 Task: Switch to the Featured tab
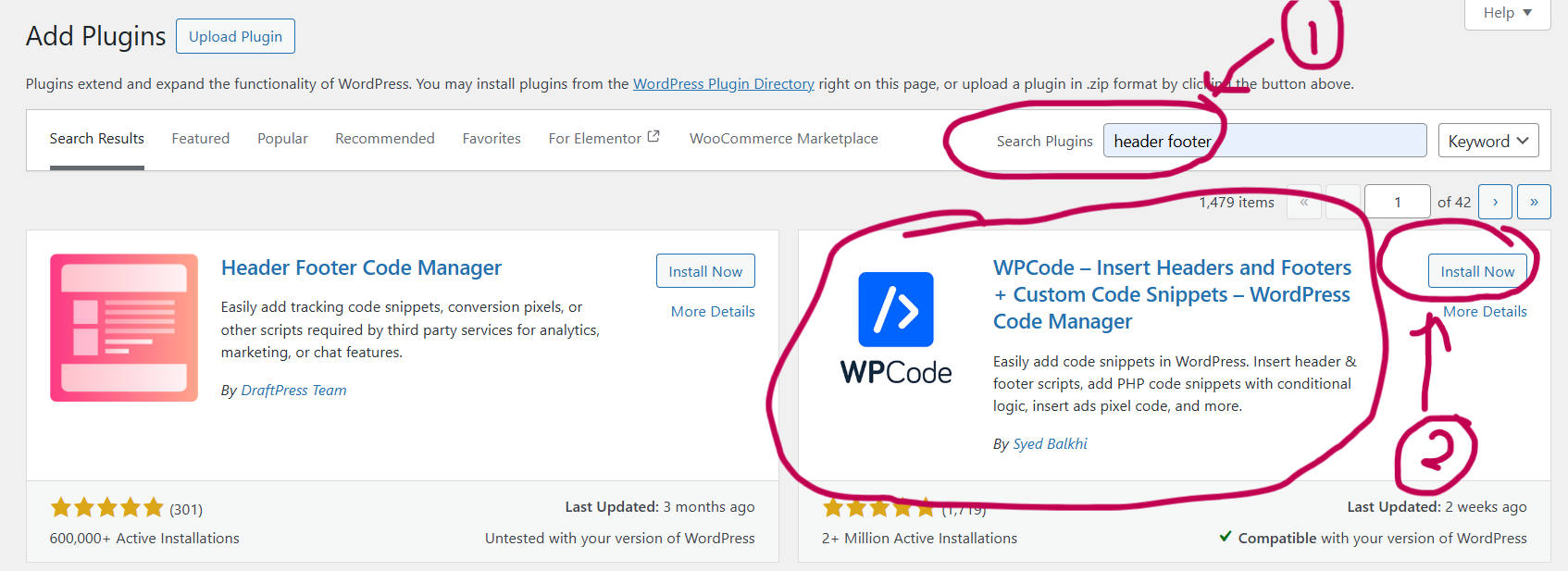200,139
